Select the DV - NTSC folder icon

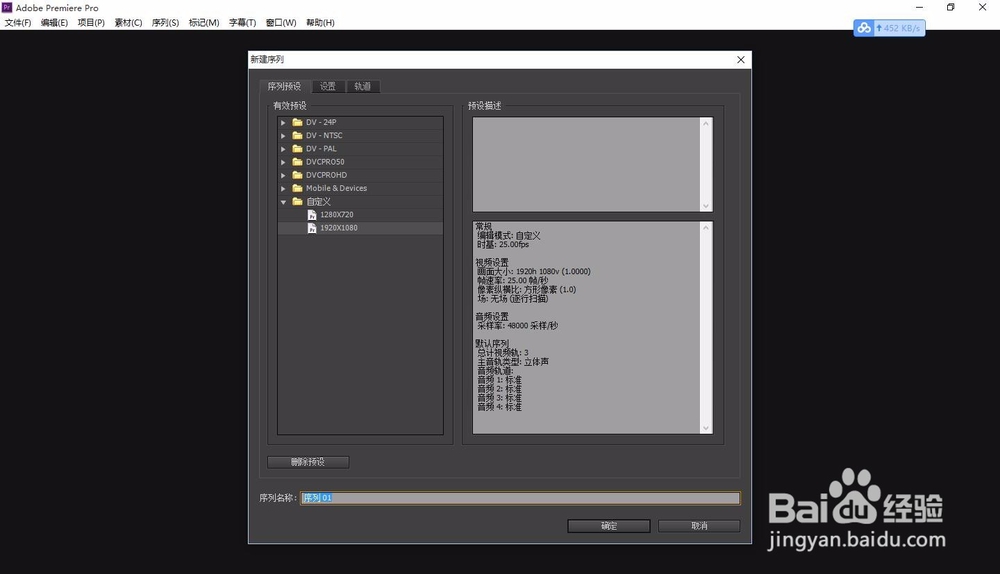(x=297, y=135)
